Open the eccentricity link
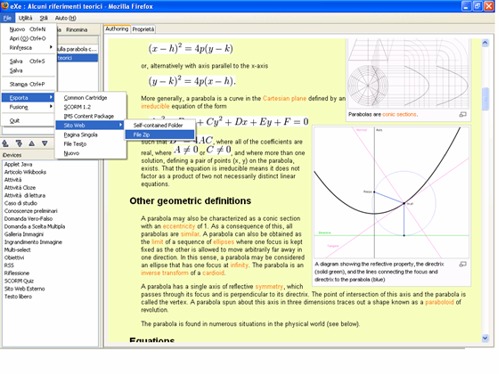The width and height of the screenshot is (500, 374). point(179,226)
